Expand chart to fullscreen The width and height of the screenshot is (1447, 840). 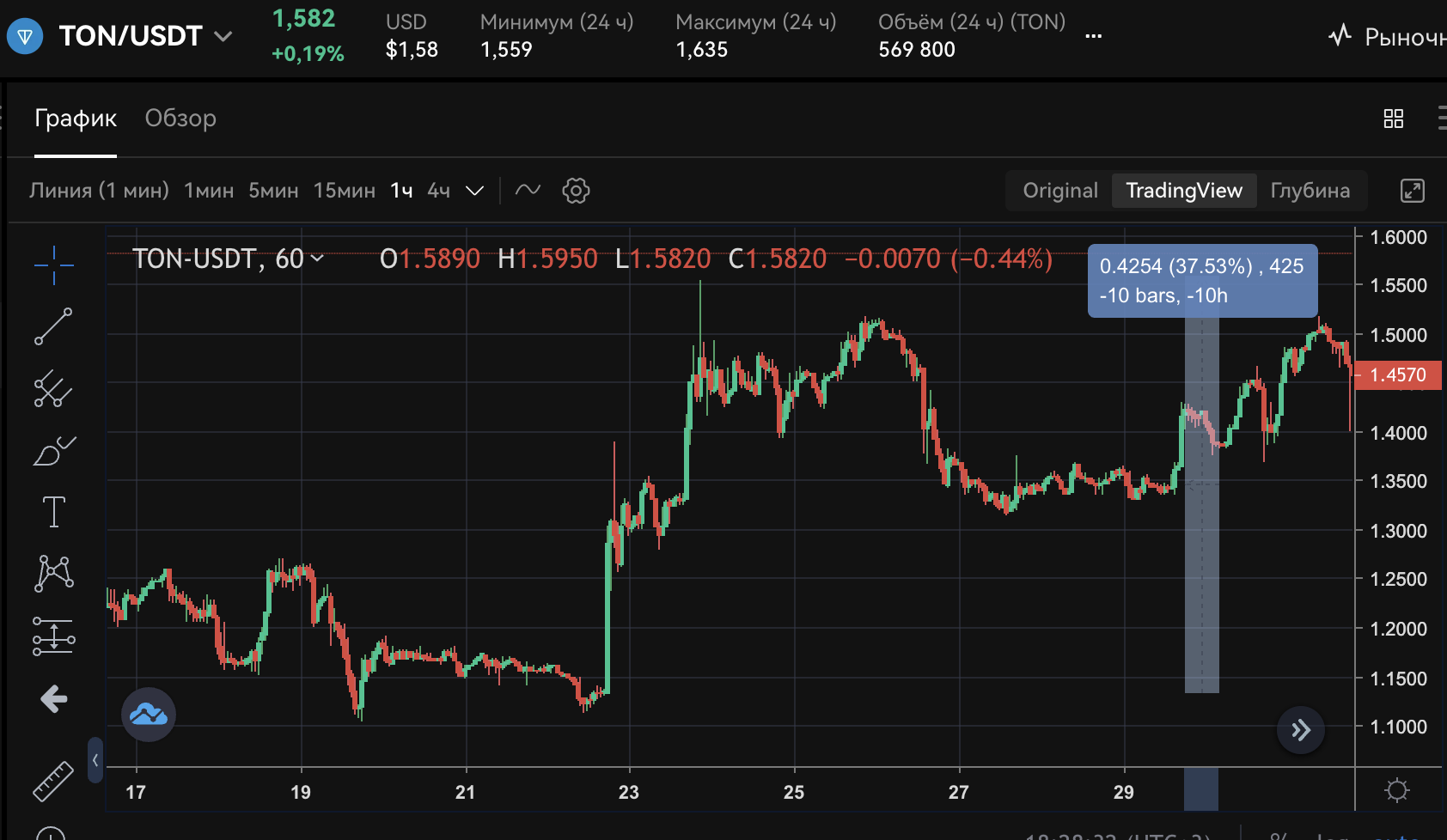[1413, 191]
